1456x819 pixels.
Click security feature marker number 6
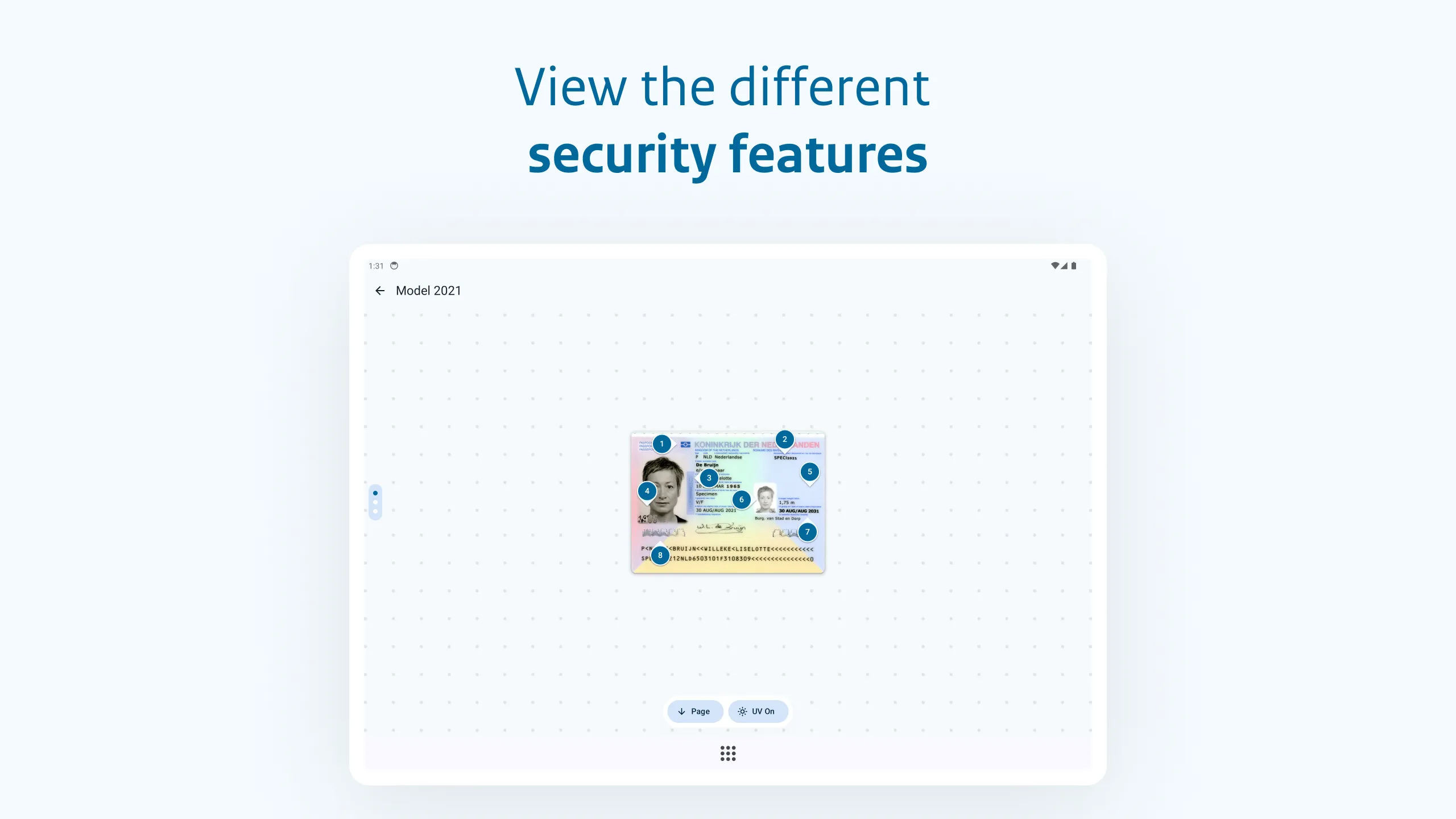(740, 499)
